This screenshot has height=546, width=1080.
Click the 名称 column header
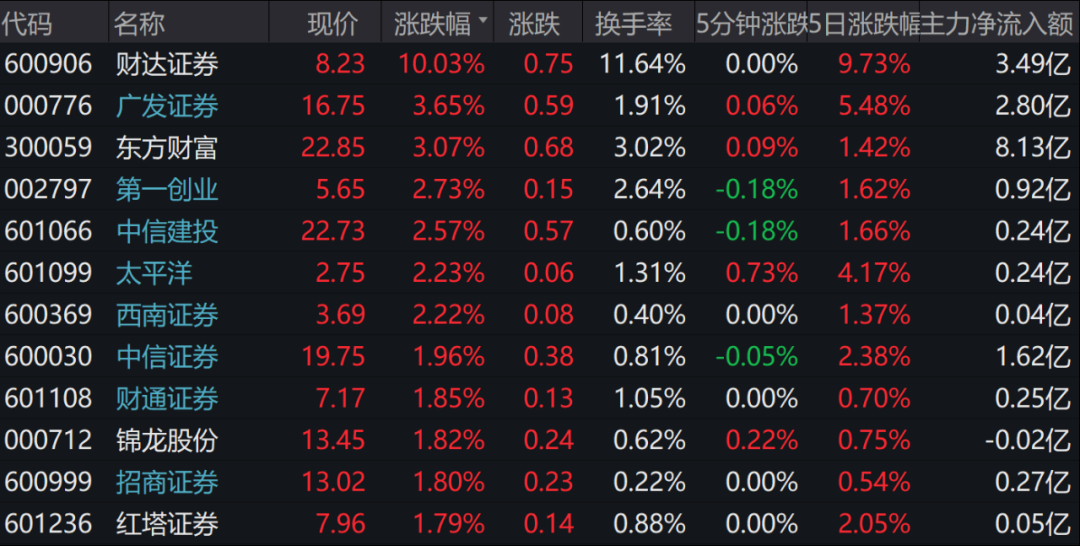coord(140,23)
